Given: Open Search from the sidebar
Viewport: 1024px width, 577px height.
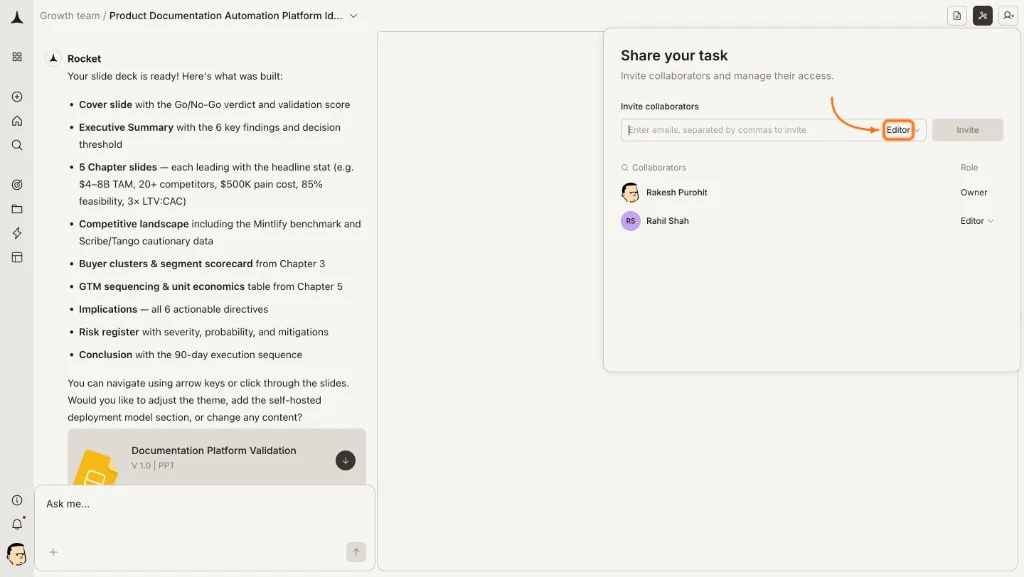Looking at the screenshot, I should (x=16, y=145).
